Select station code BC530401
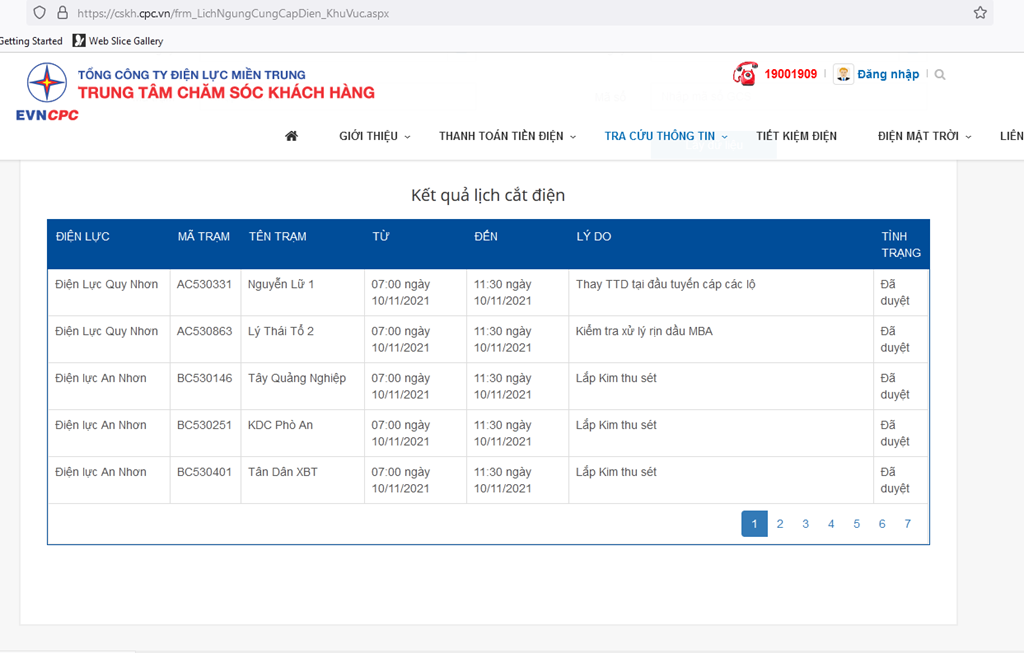Screen dimensions: 1024x653 click(x=204, y=472)
